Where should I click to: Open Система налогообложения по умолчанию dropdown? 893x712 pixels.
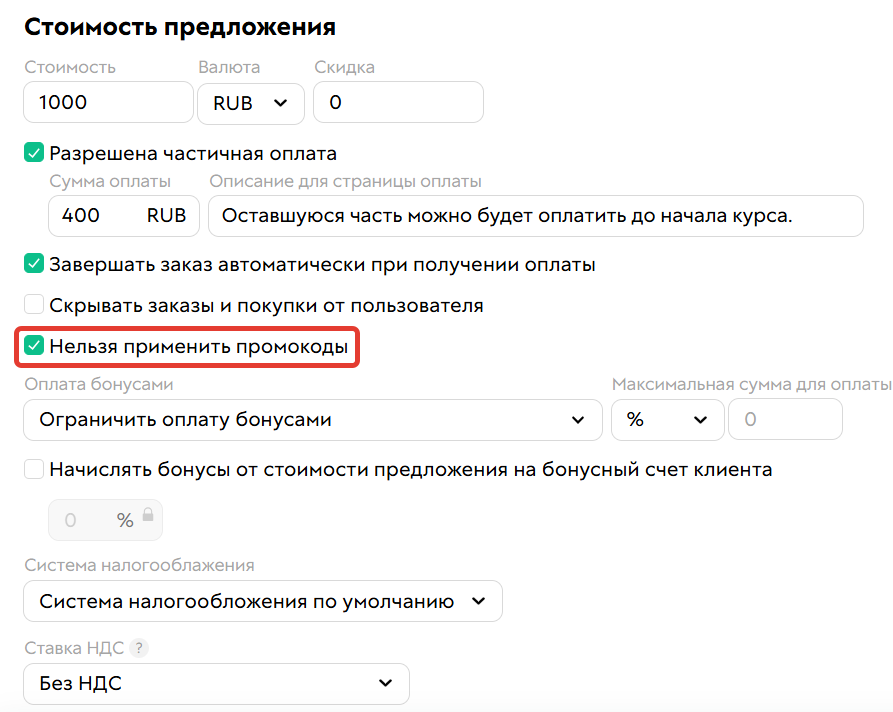click(x=263, y=601)
